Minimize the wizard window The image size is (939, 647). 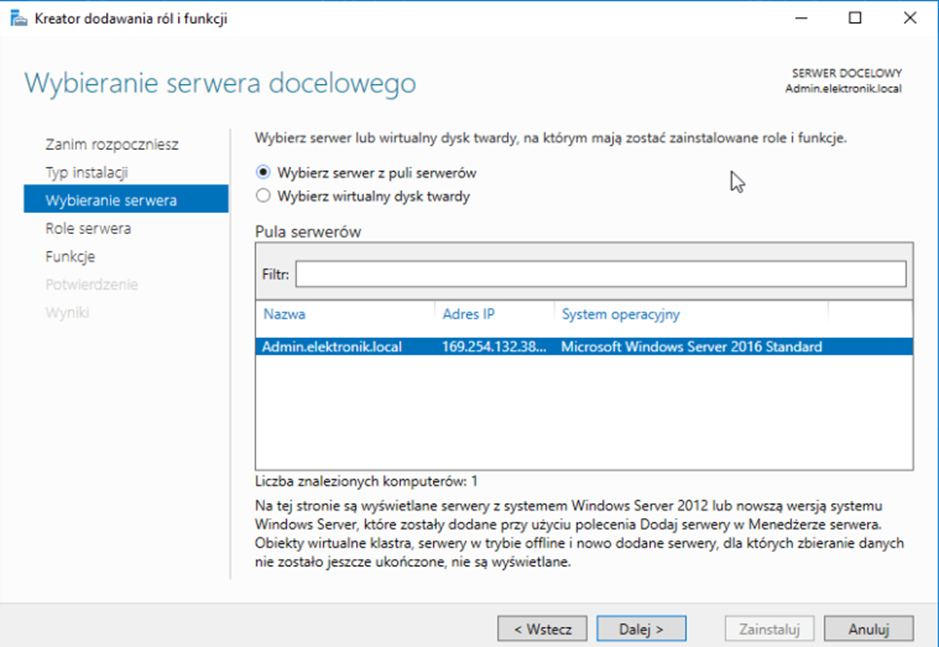[799, 18]
